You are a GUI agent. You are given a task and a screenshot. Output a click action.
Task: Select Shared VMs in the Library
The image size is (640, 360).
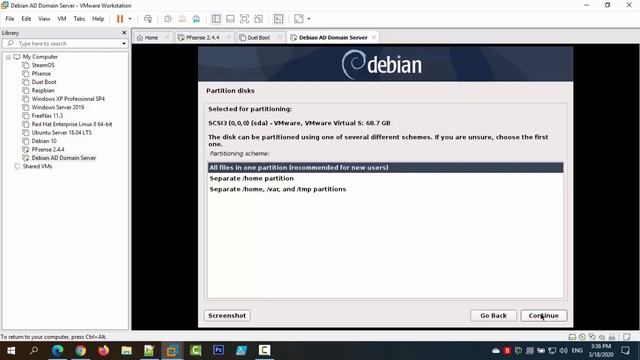pyautogui.click(x=37, y=166)
